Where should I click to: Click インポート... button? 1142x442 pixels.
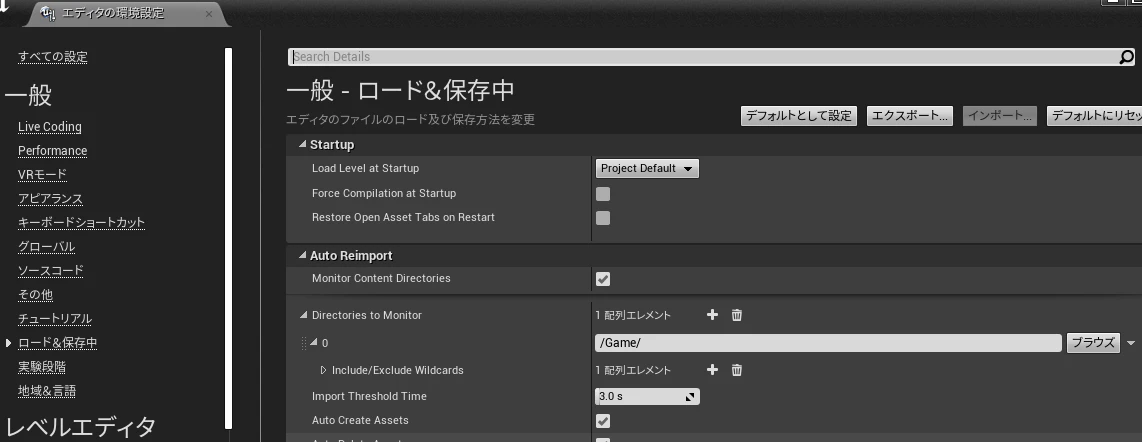[1000, 116]
